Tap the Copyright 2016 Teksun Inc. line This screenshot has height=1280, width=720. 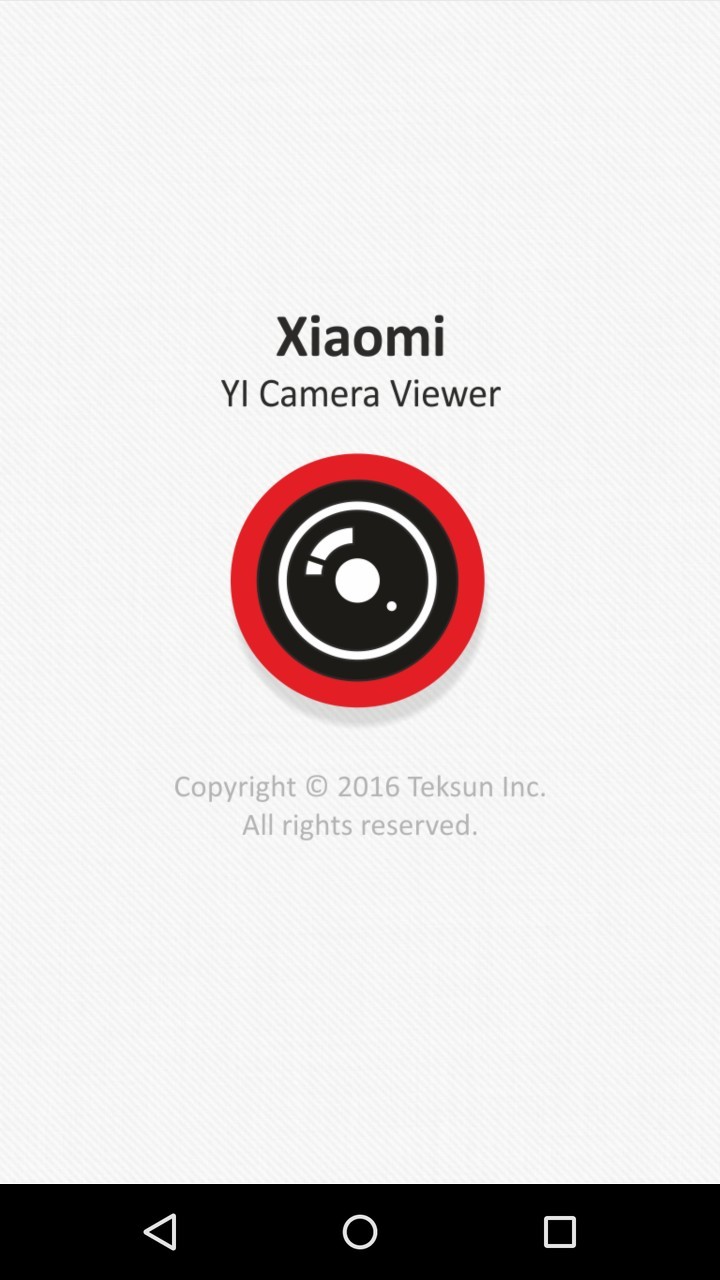coord(360,788)
